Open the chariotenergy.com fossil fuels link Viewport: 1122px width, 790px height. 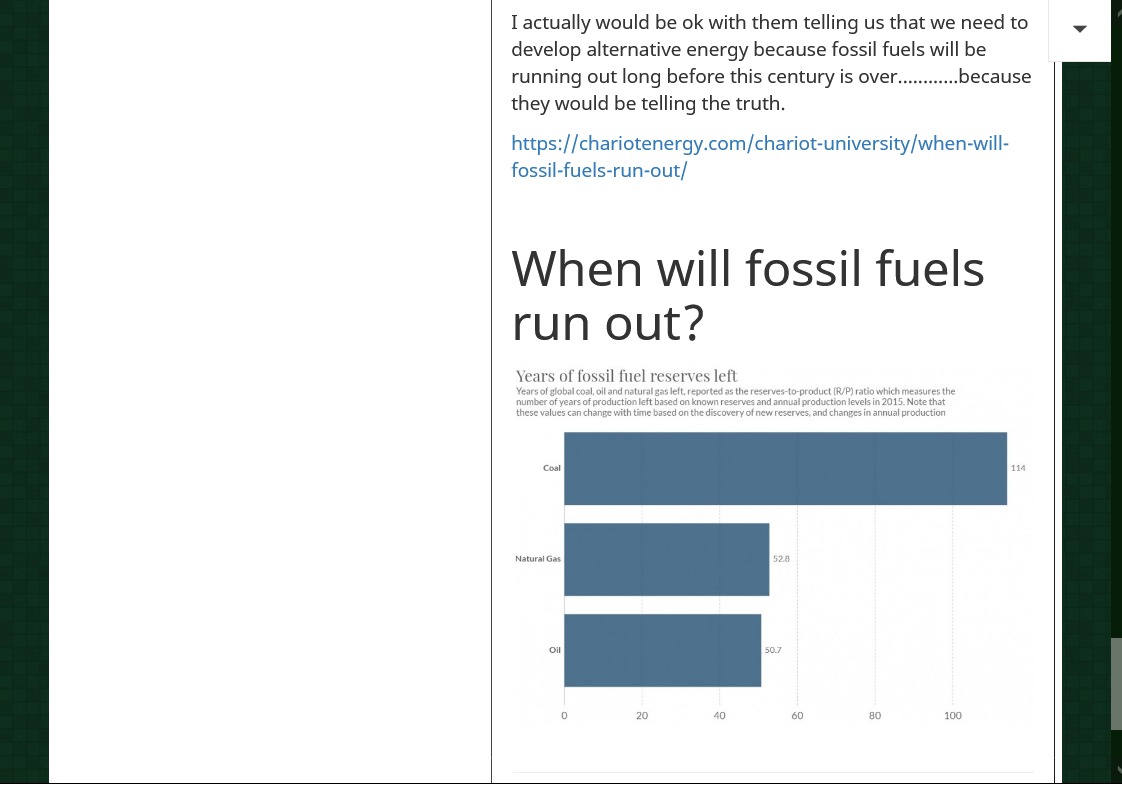tap(759, 156)
